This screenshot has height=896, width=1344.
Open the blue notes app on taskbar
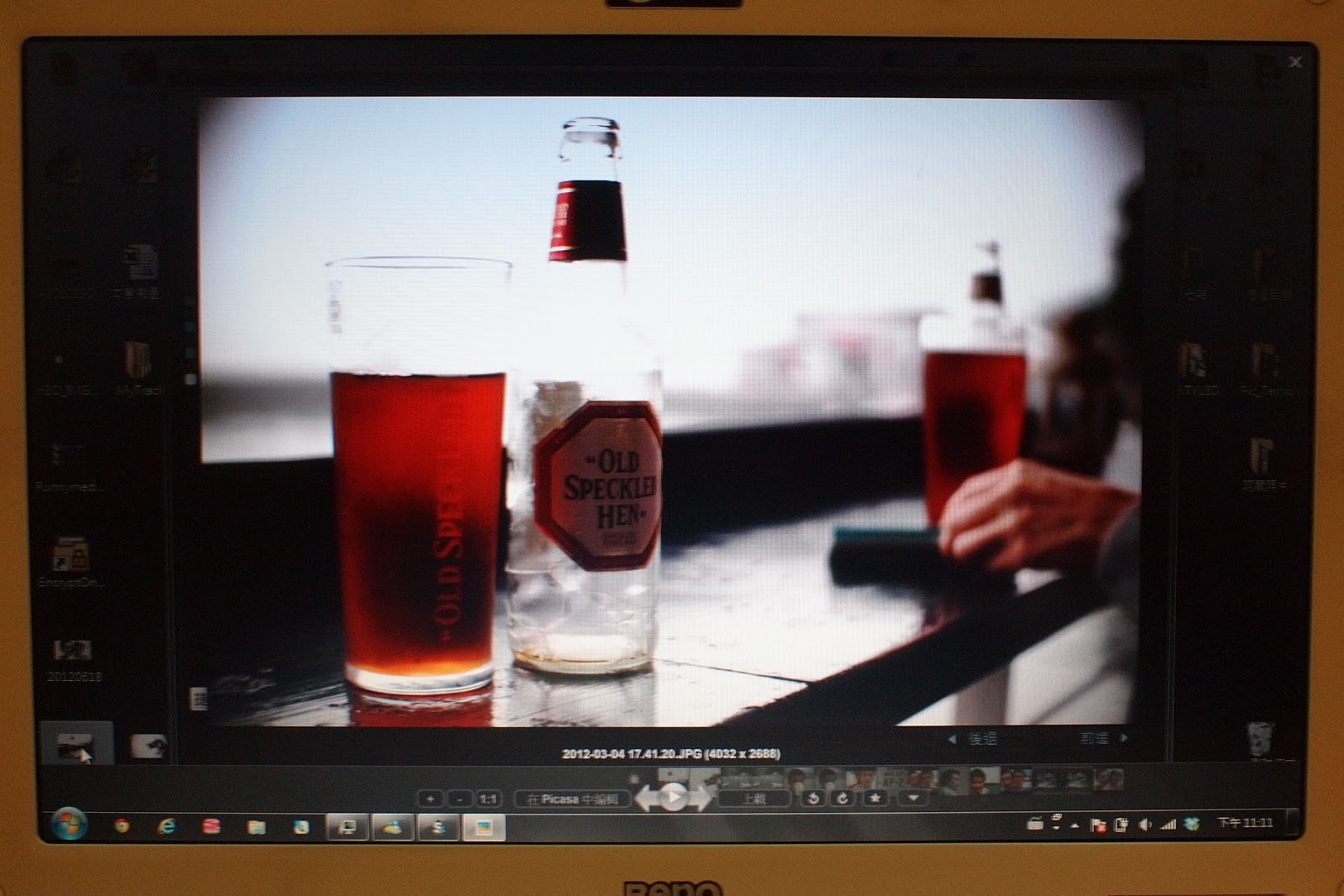tap(302, 827)
